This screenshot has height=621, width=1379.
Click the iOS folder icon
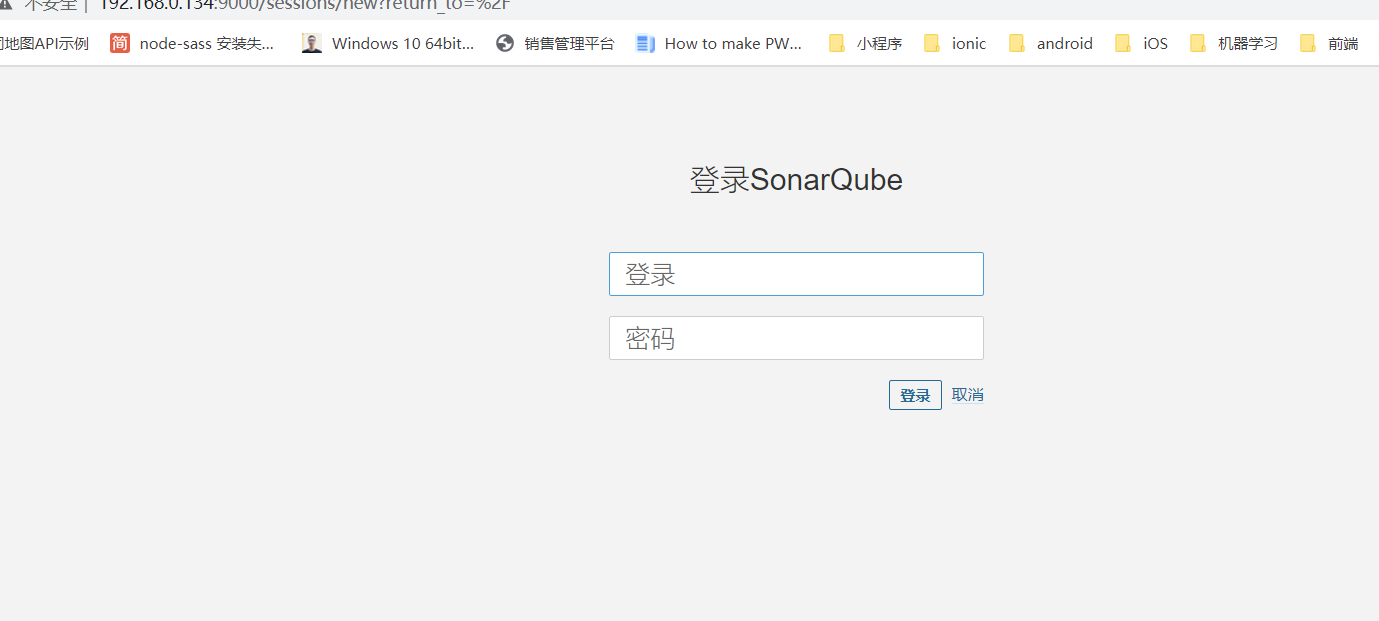1124,43
